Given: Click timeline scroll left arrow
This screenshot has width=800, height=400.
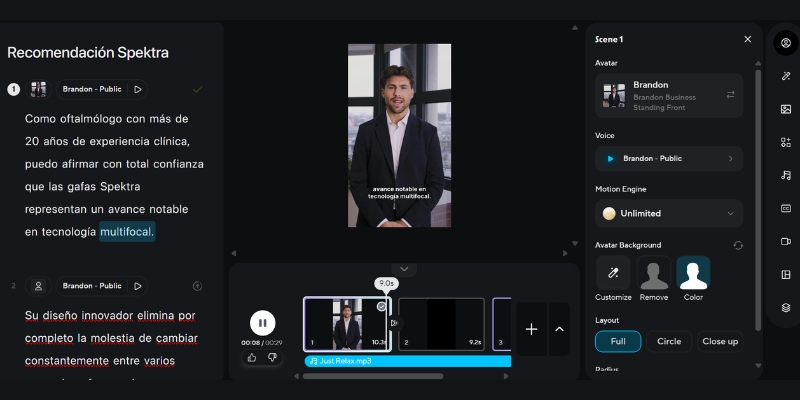Looking at the screenshot, I should (x=296, y=377).
